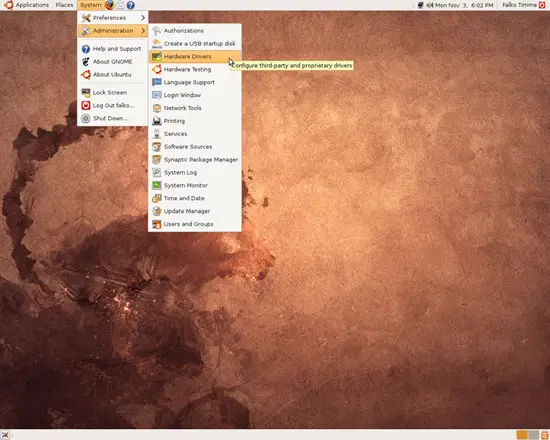Image resolution: width=550 pixels, height=440 pixels.
Task: Click the red power icon beside Falko Timme
Action: tap(542, 5)
